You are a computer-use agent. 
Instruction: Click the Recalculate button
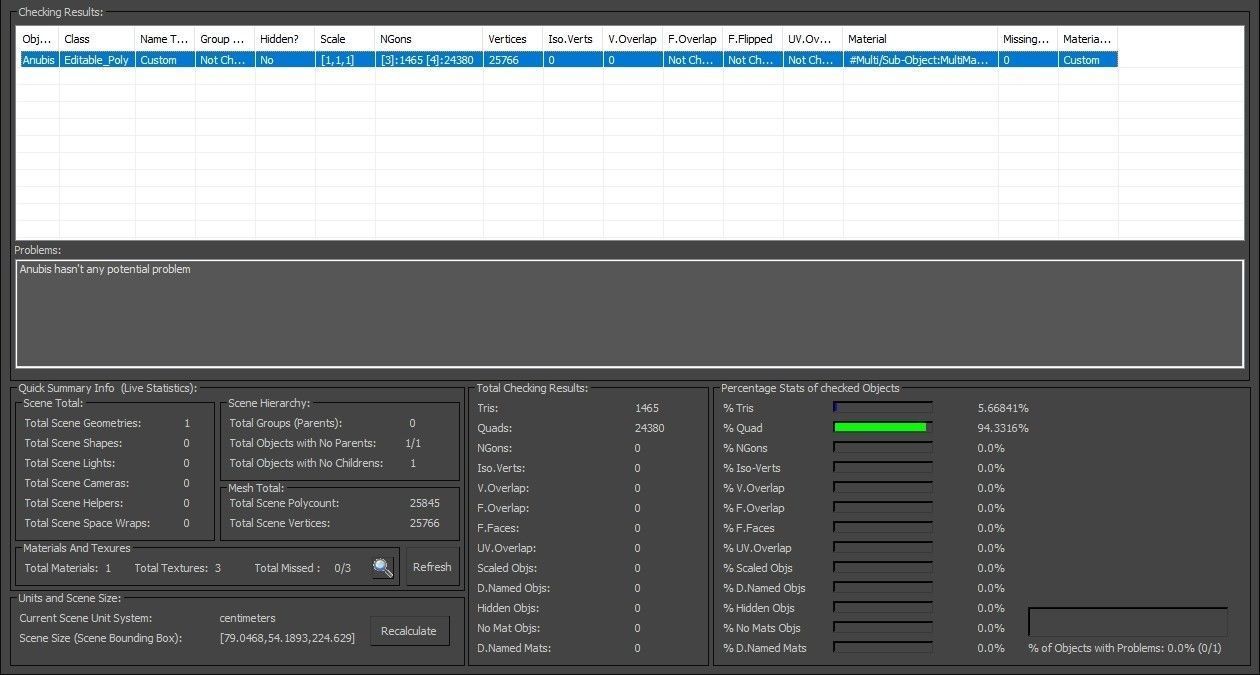[x=409, y=631]
